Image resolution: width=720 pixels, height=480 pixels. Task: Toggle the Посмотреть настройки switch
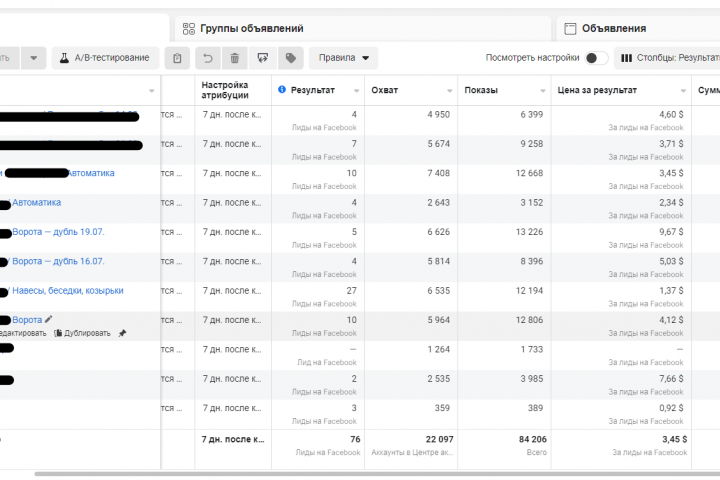click(596, 58)
